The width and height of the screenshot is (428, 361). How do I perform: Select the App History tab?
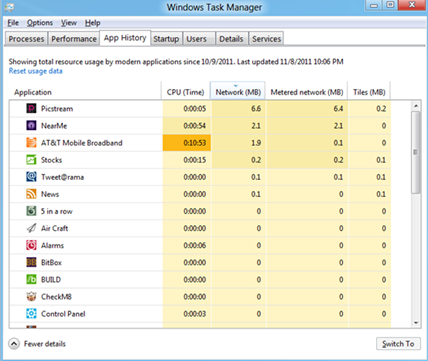coord(125,38)
